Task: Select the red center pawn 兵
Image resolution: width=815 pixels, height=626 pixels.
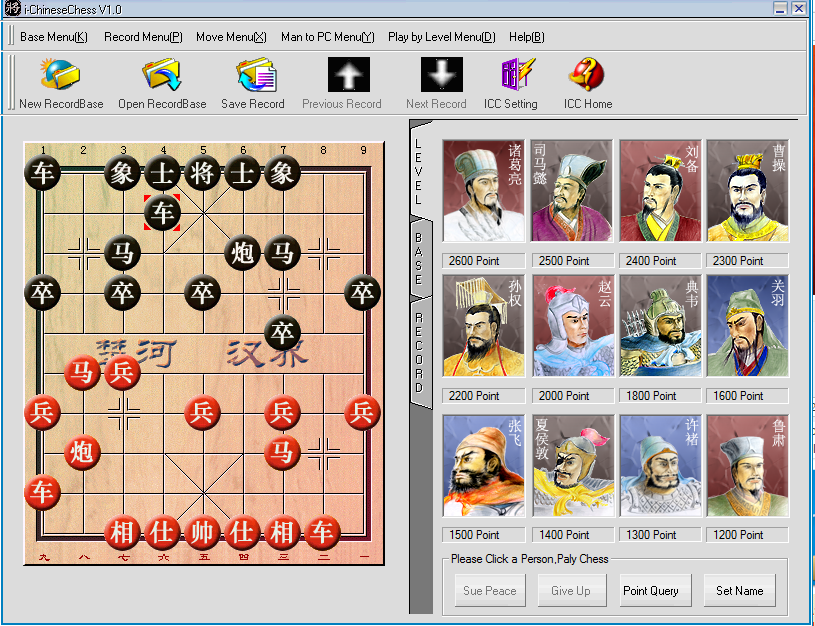Action: coord(202,412)
